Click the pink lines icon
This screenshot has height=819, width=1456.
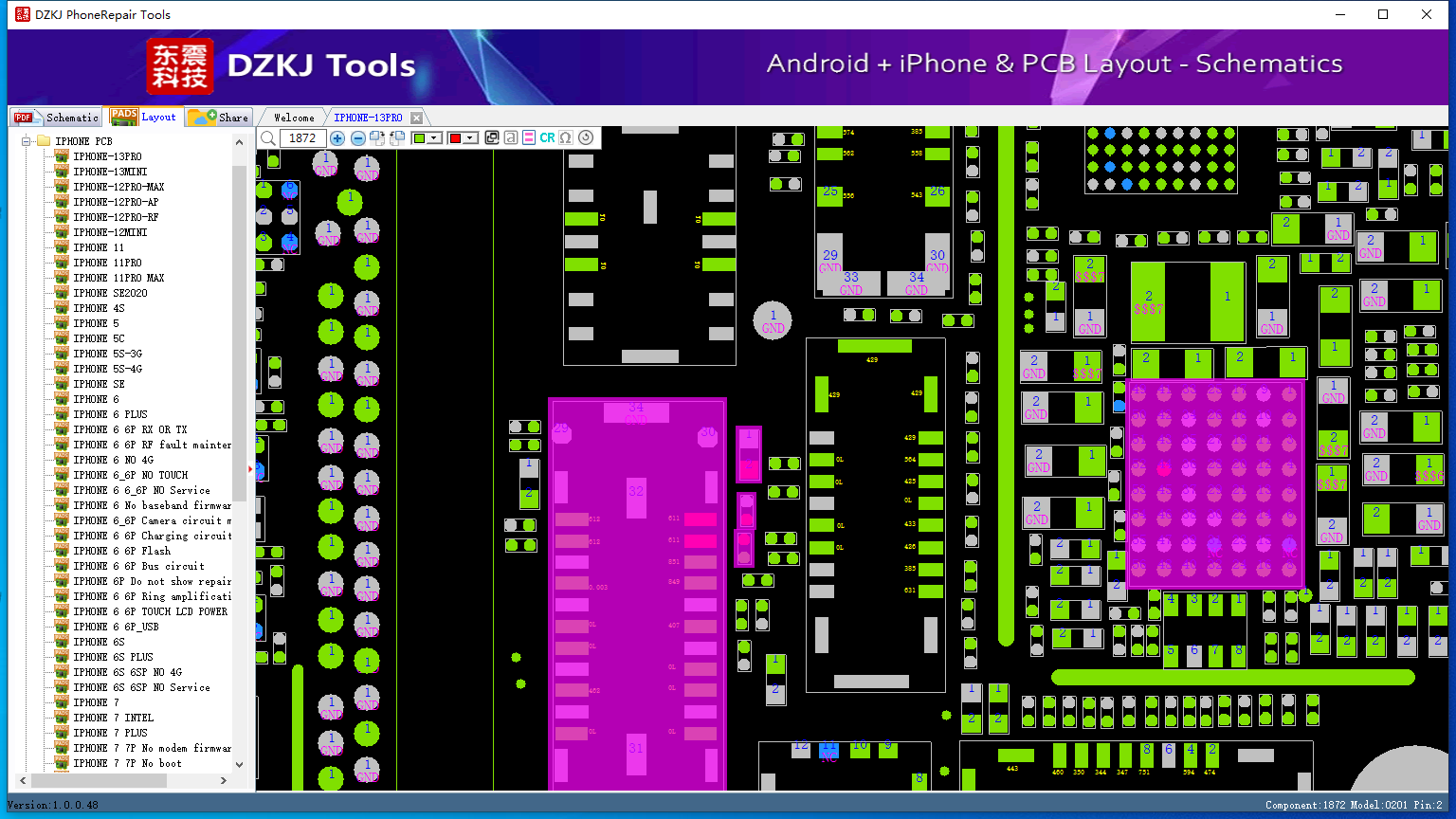pyautogui.click(x=529, y=138)
